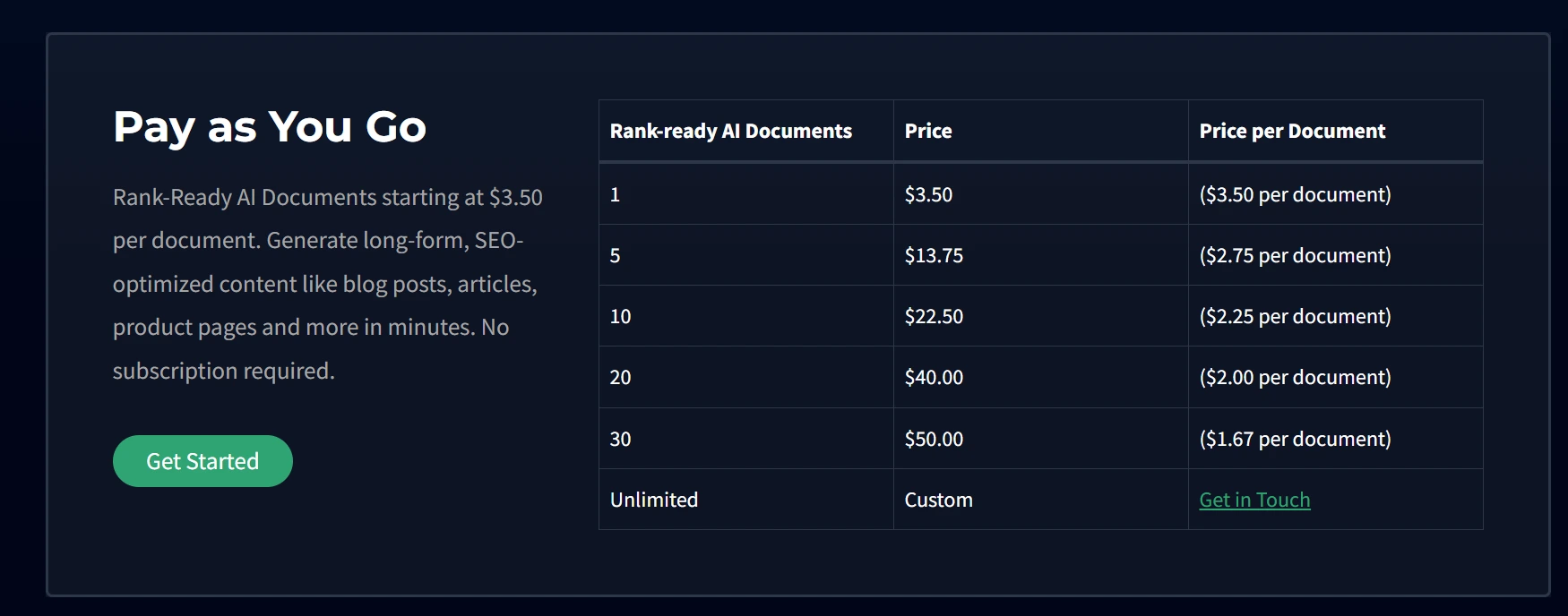Viewport: 1568px width, 616px height.
Task: Select the 30 documents quantity cell
Action: (x=746, y=439)
